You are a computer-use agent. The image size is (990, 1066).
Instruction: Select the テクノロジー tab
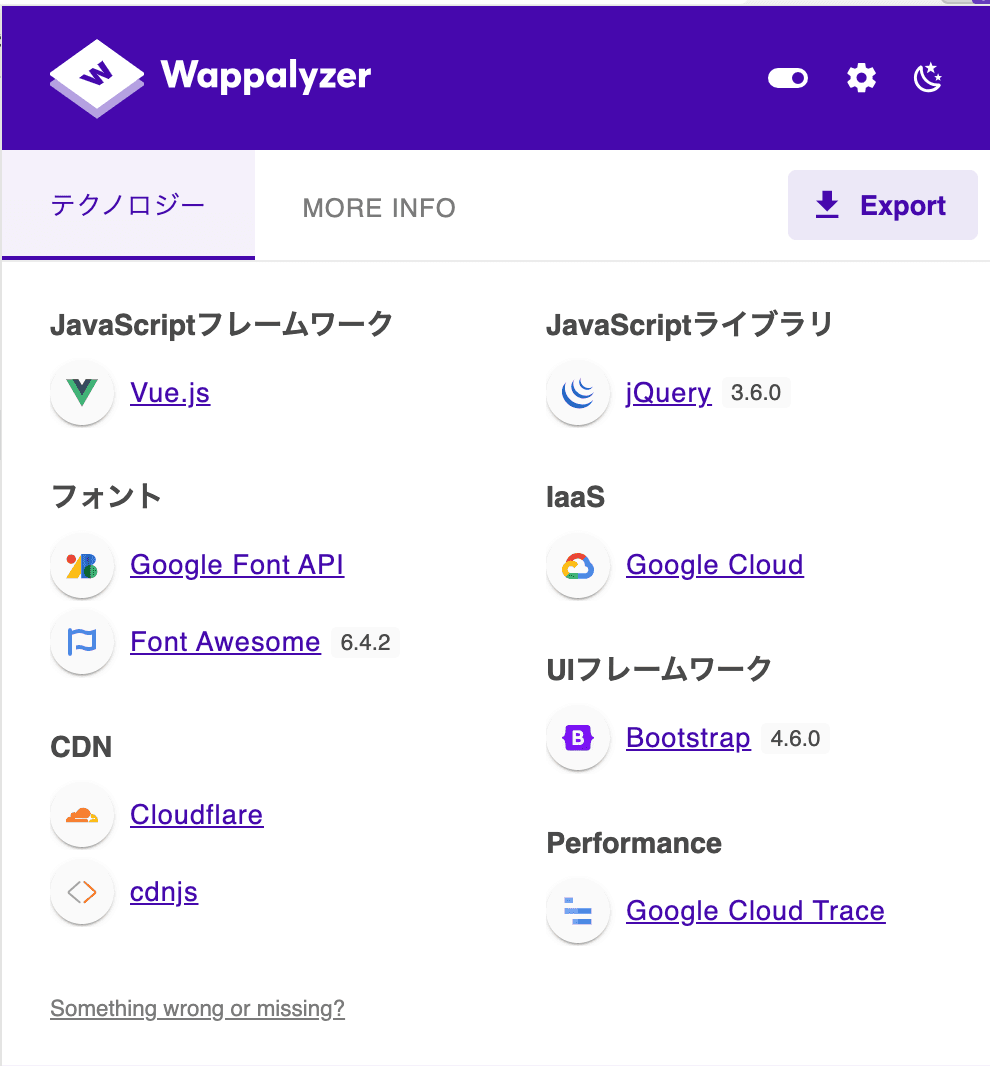pyautogui.click(x=128, y=206)
